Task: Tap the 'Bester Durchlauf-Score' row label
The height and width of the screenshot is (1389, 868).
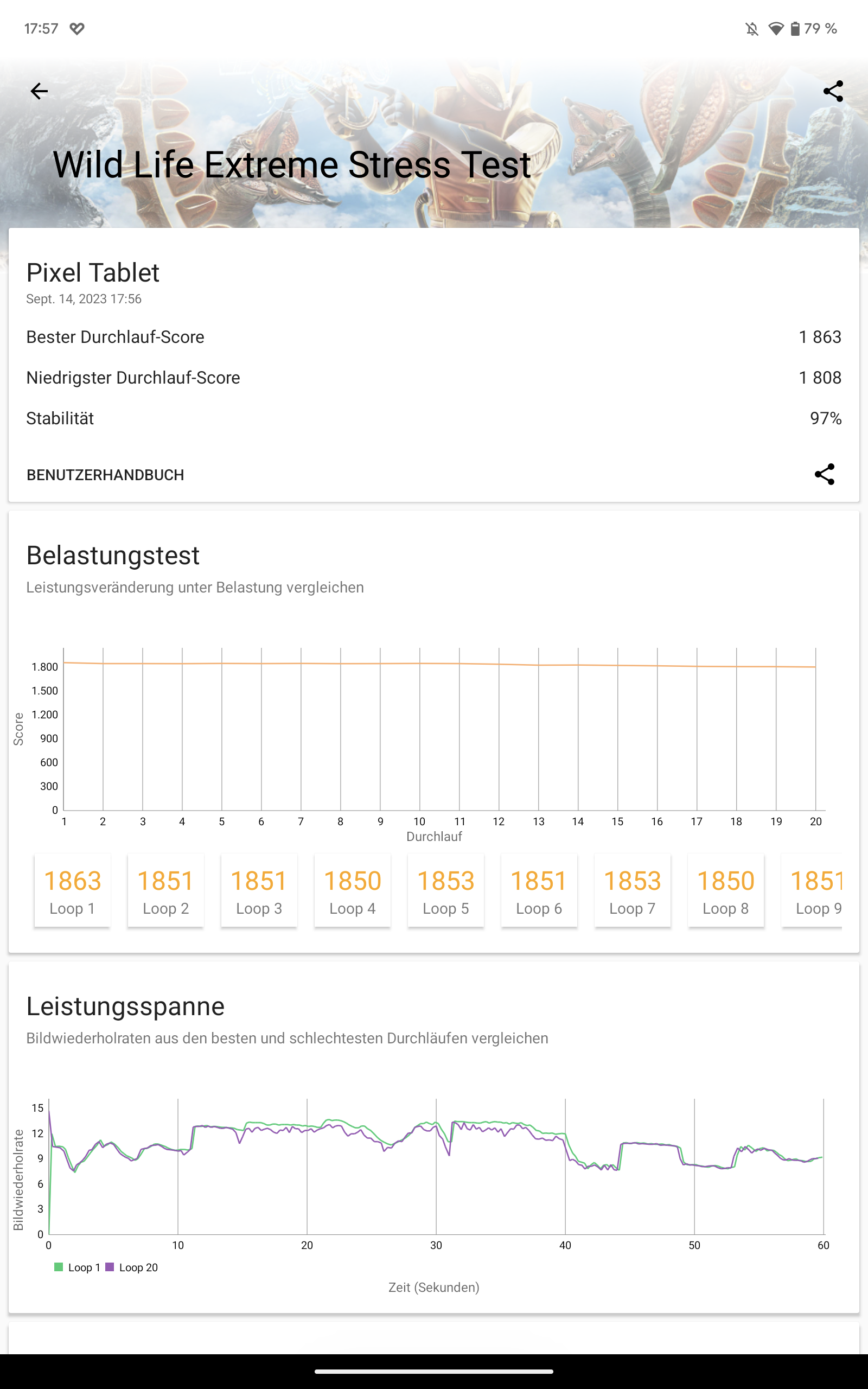Action: (x=115, y=337)
